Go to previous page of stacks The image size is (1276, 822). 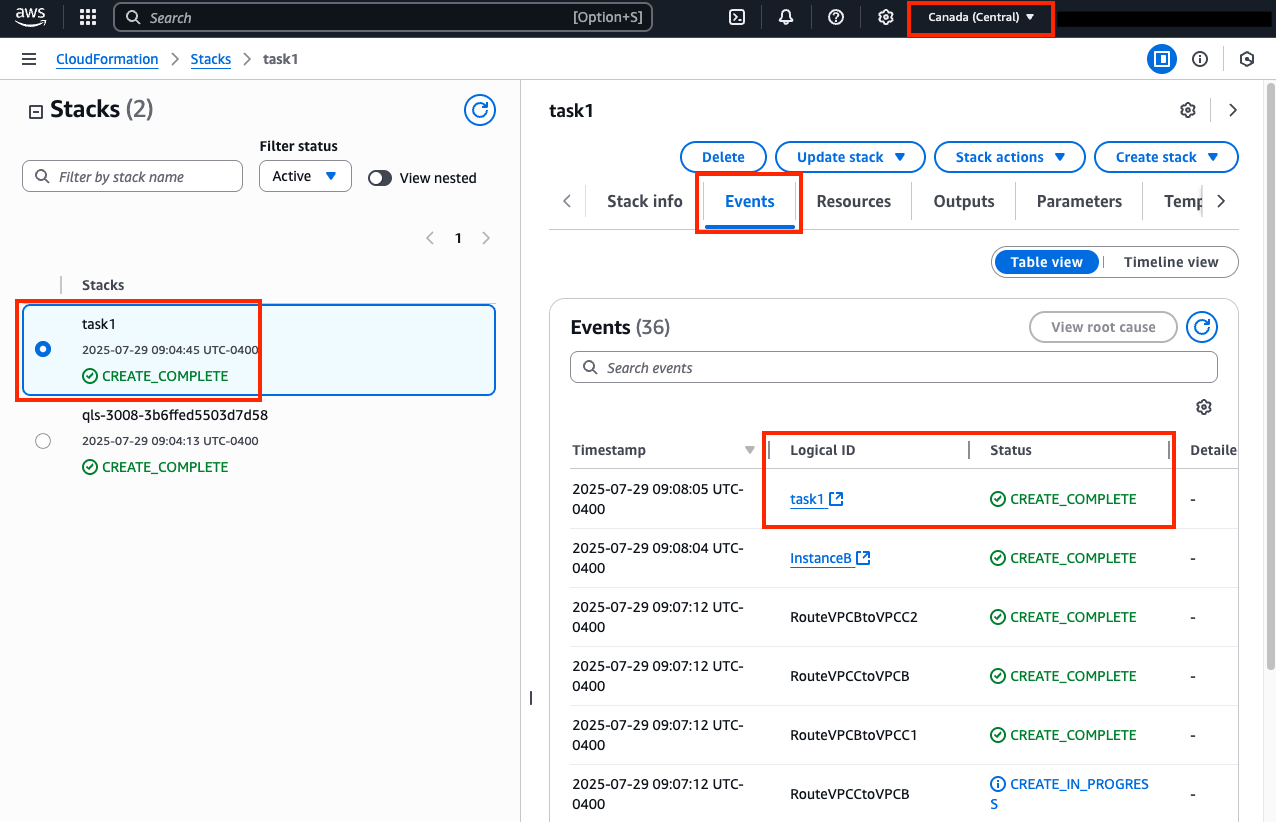coord(430,238)
